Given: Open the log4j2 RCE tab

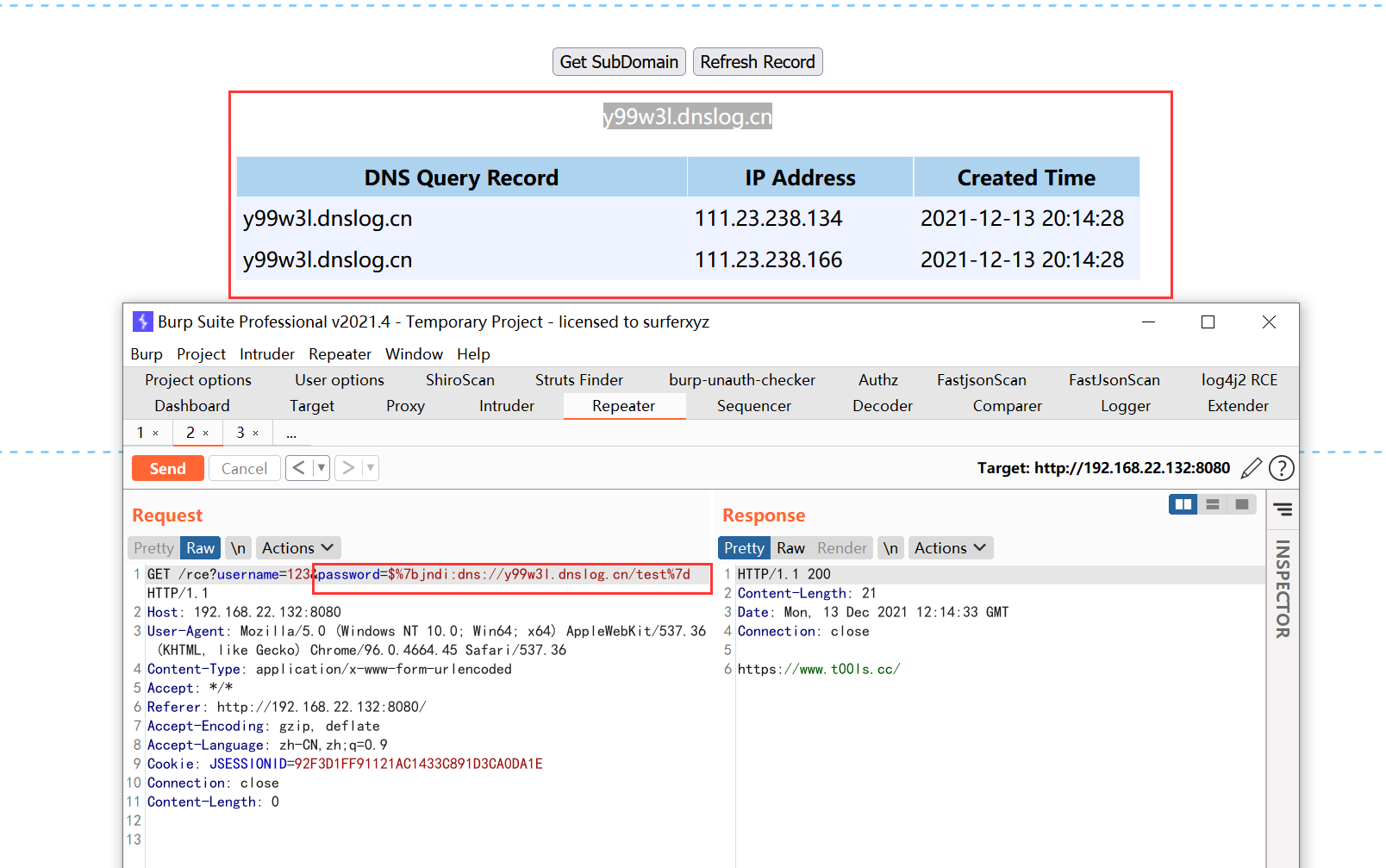Looking at the screenshot, I should click(x=1239, y=380).
